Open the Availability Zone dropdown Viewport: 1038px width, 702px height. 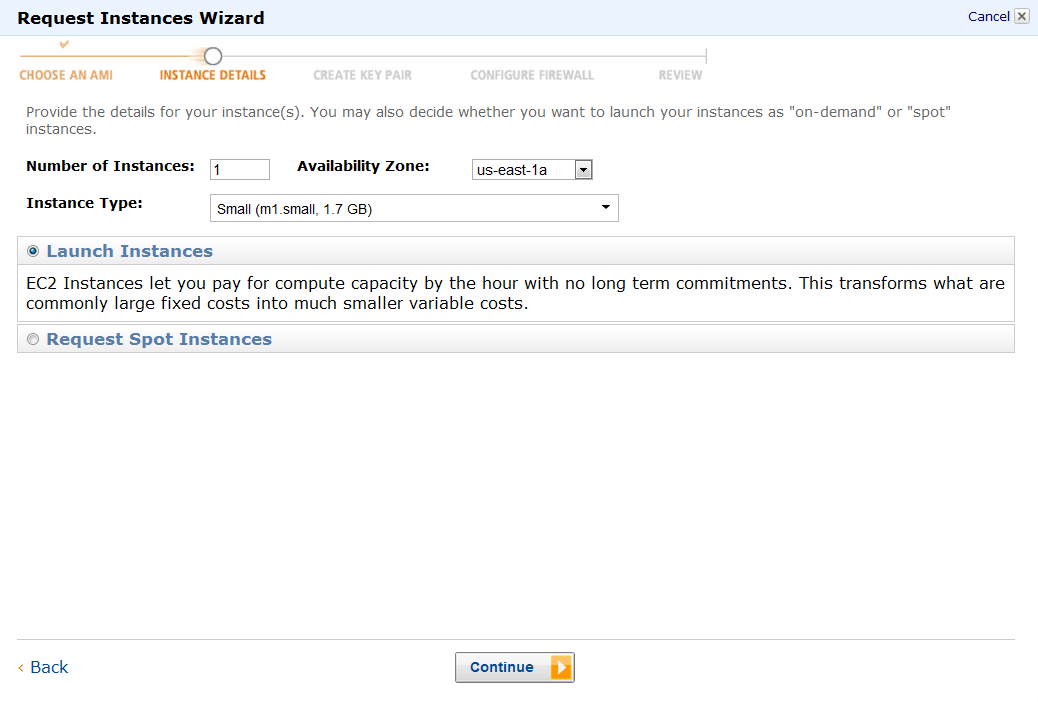532,170
